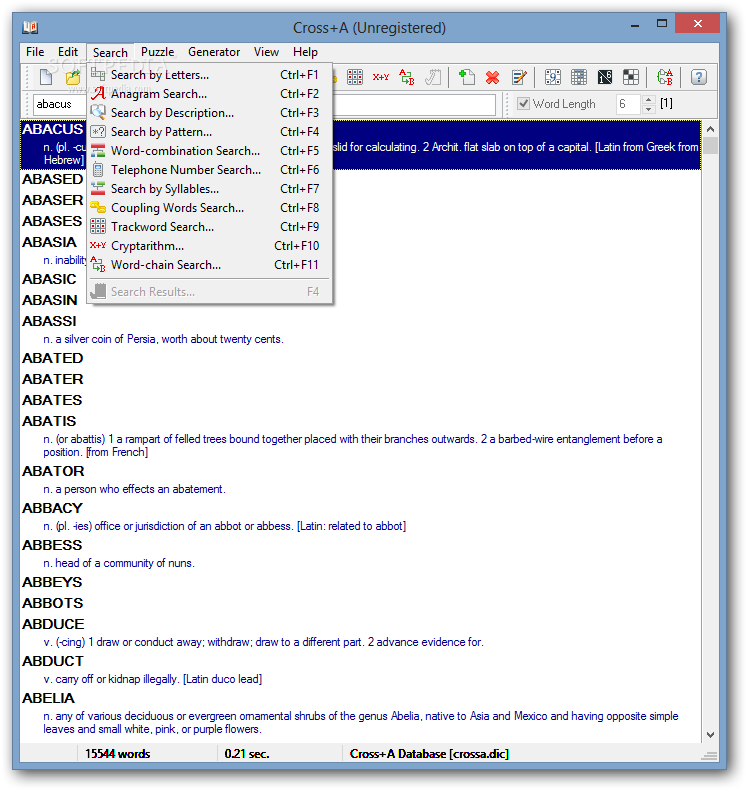Click the scrollbar down arrow

[710, 735]
